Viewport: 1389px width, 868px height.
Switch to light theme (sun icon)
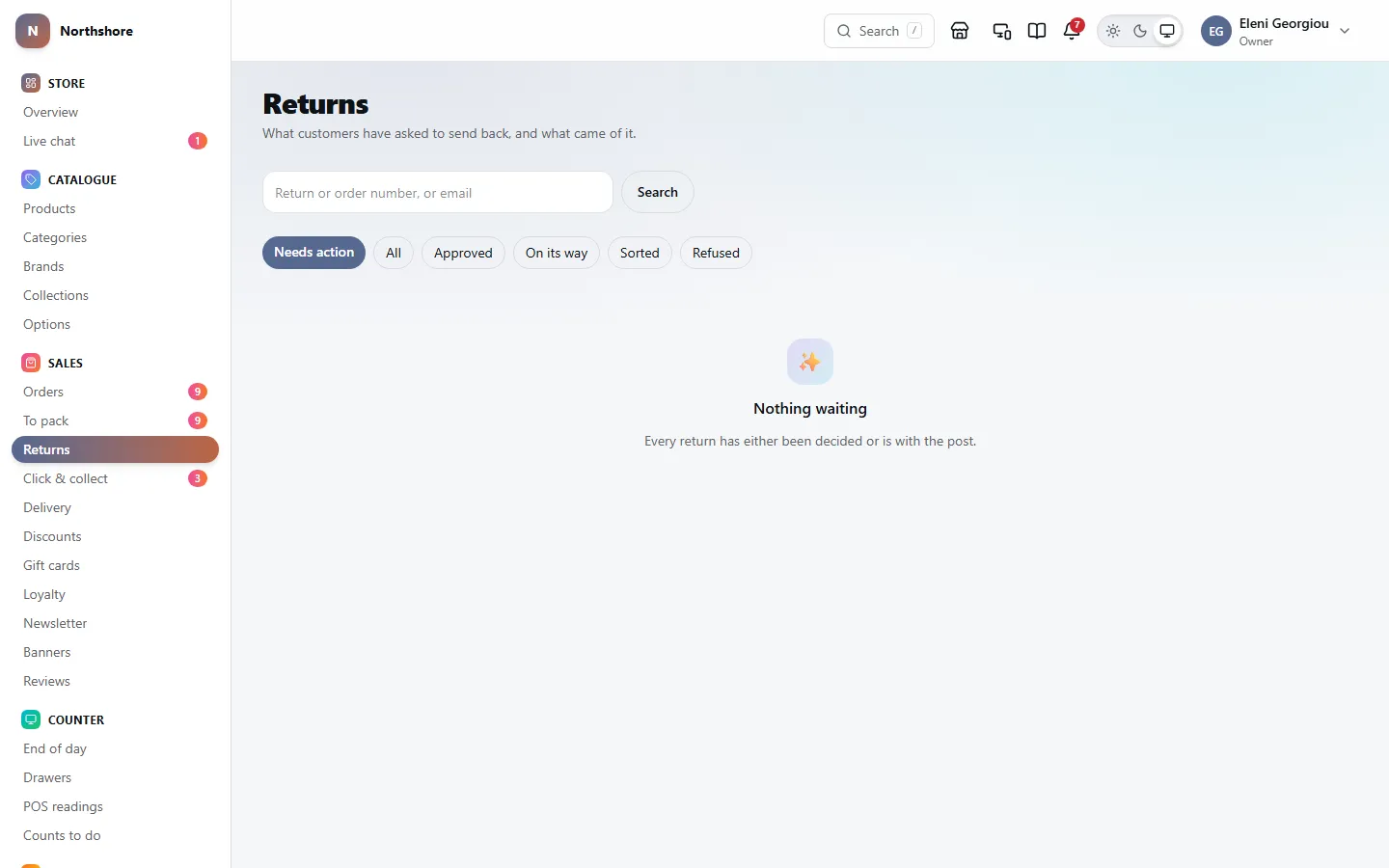click(x=1113, y=31)
